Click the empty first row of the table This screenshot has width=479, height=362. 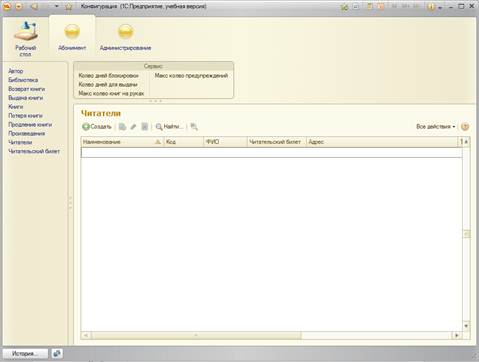tap(272, 153)
